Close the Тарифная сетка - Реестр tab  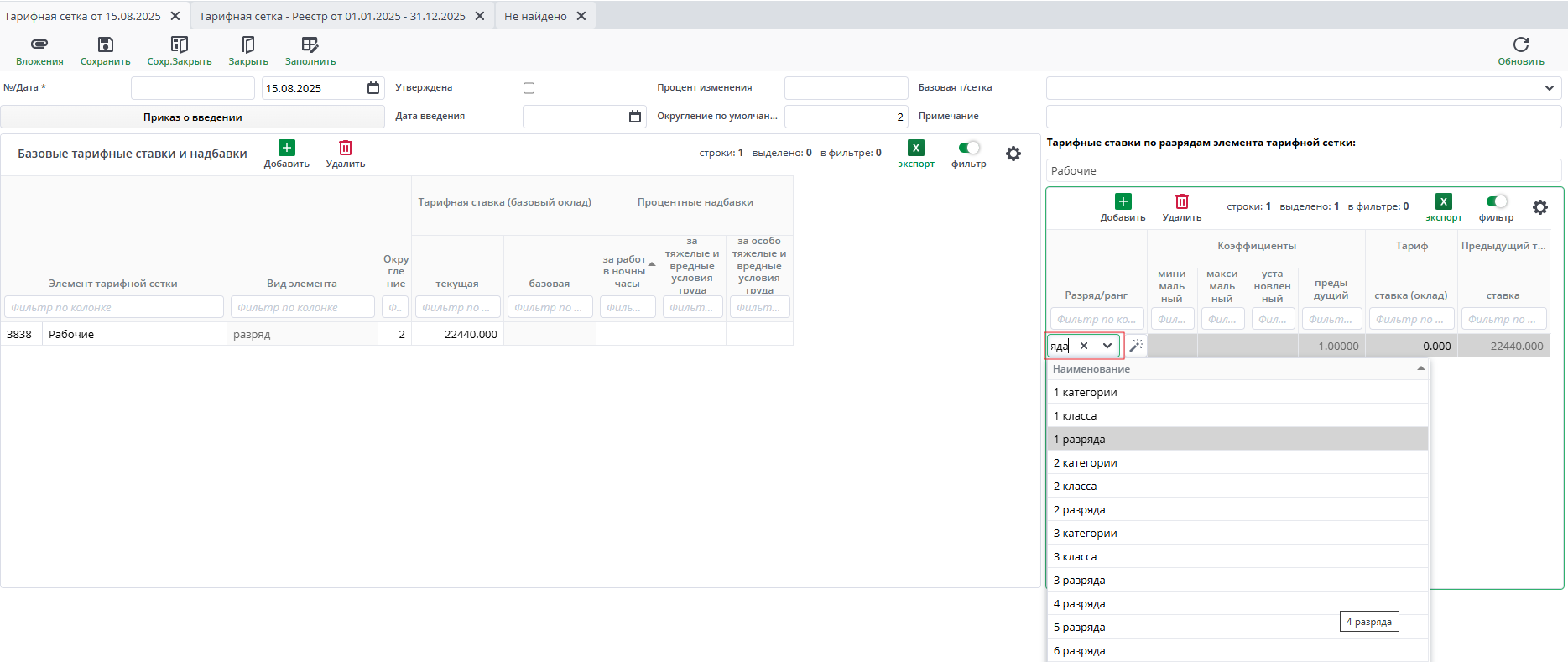click(x=480, y=16)
